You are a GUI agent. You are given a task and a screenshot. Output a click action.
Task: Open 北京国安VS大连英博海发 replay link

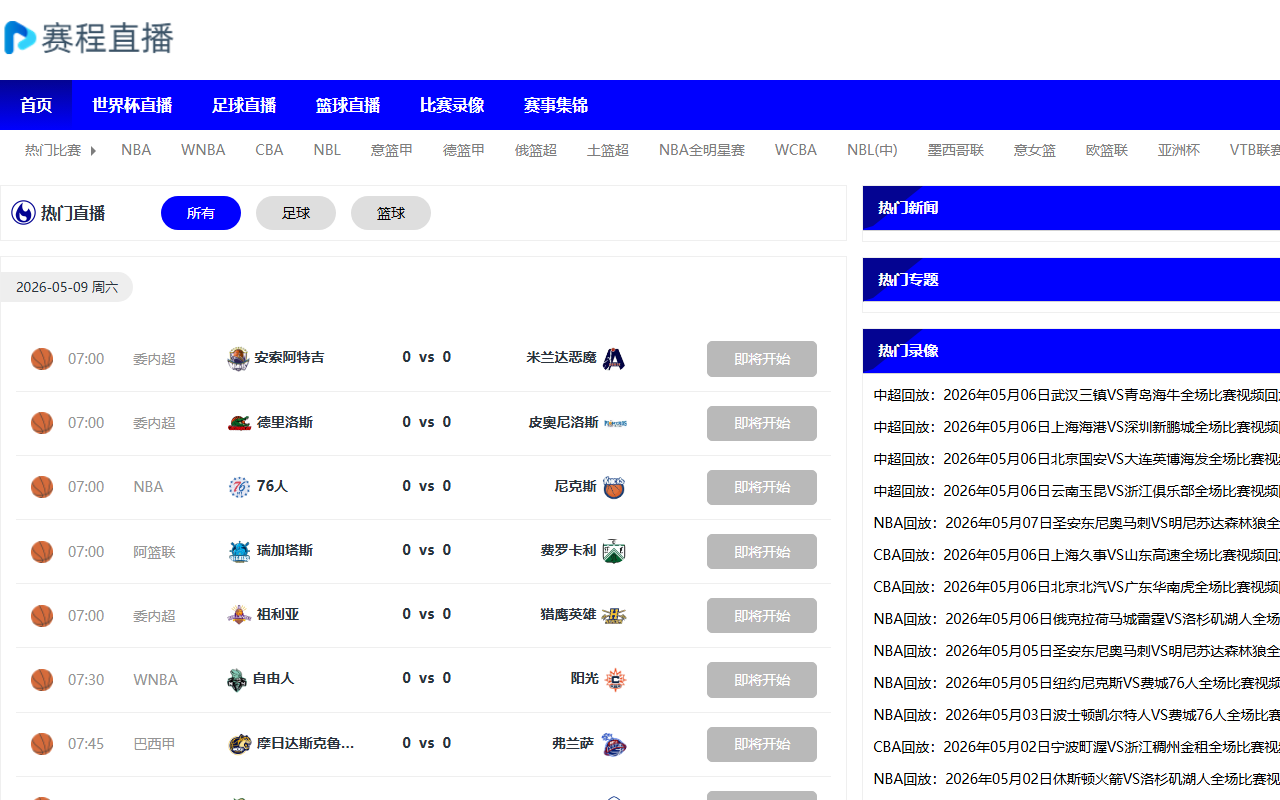tap(1076, 459)
